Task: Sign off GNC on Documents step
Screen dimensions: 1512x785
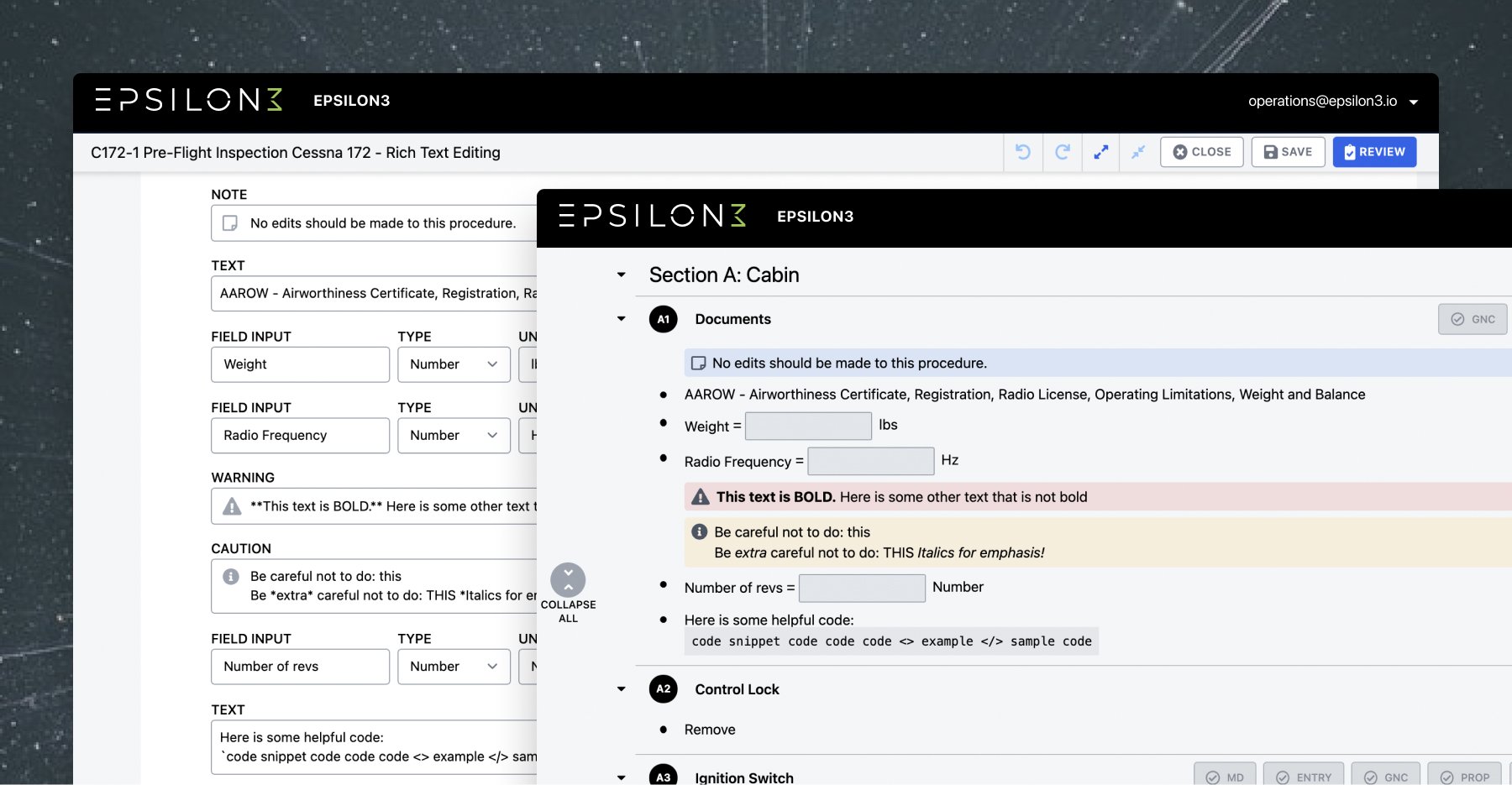Action: click(1473, 319)
